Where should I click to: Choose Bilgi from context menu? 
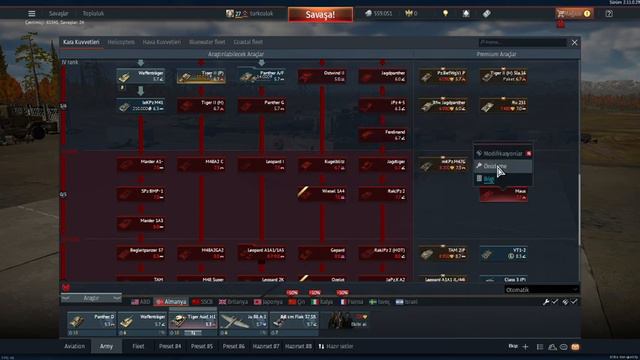(x=503, y=179)
